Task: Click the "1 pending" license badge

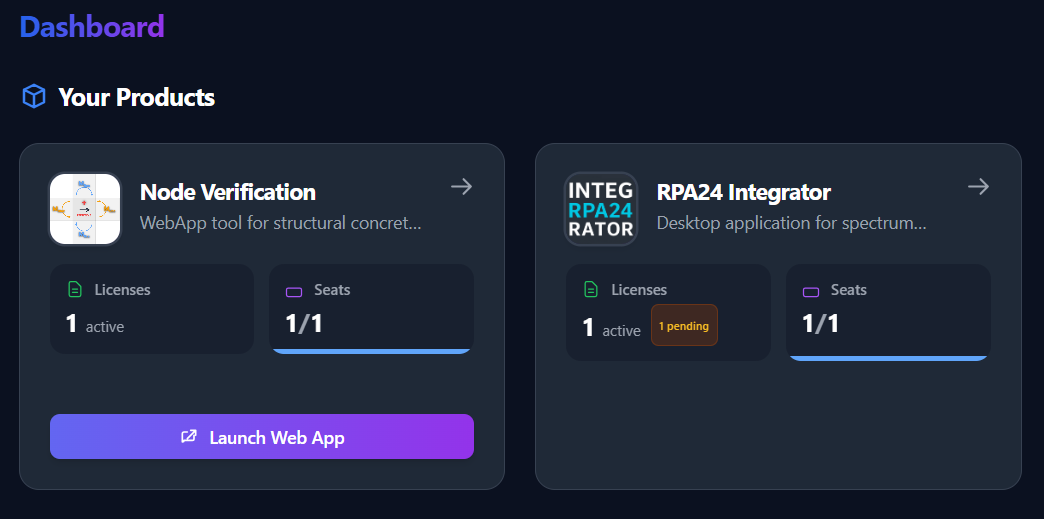Action: click(684, 325)
